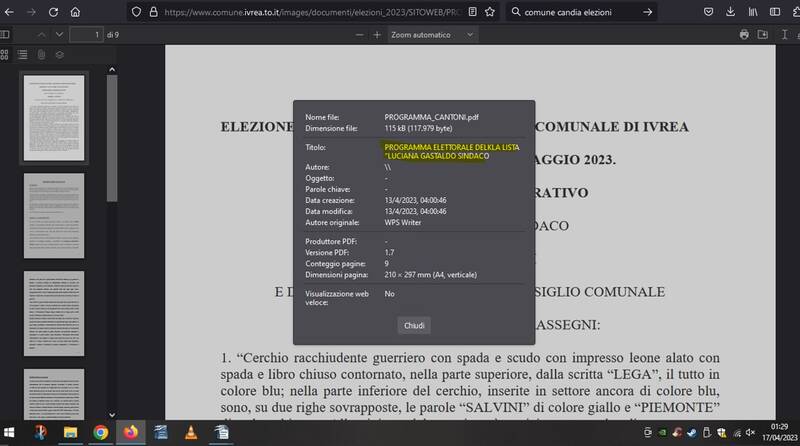
Task: Print the PDF document
Action: pos(744,34)
